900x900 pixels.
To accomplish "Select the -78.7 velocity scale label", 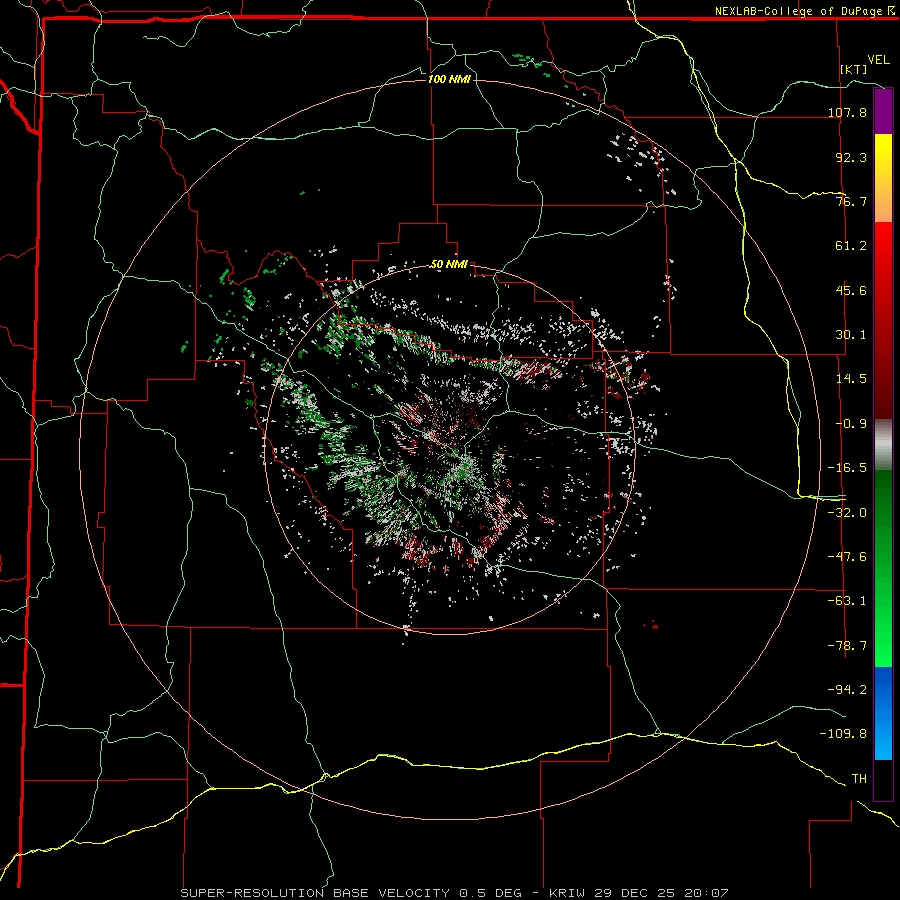I will [847, 646].
